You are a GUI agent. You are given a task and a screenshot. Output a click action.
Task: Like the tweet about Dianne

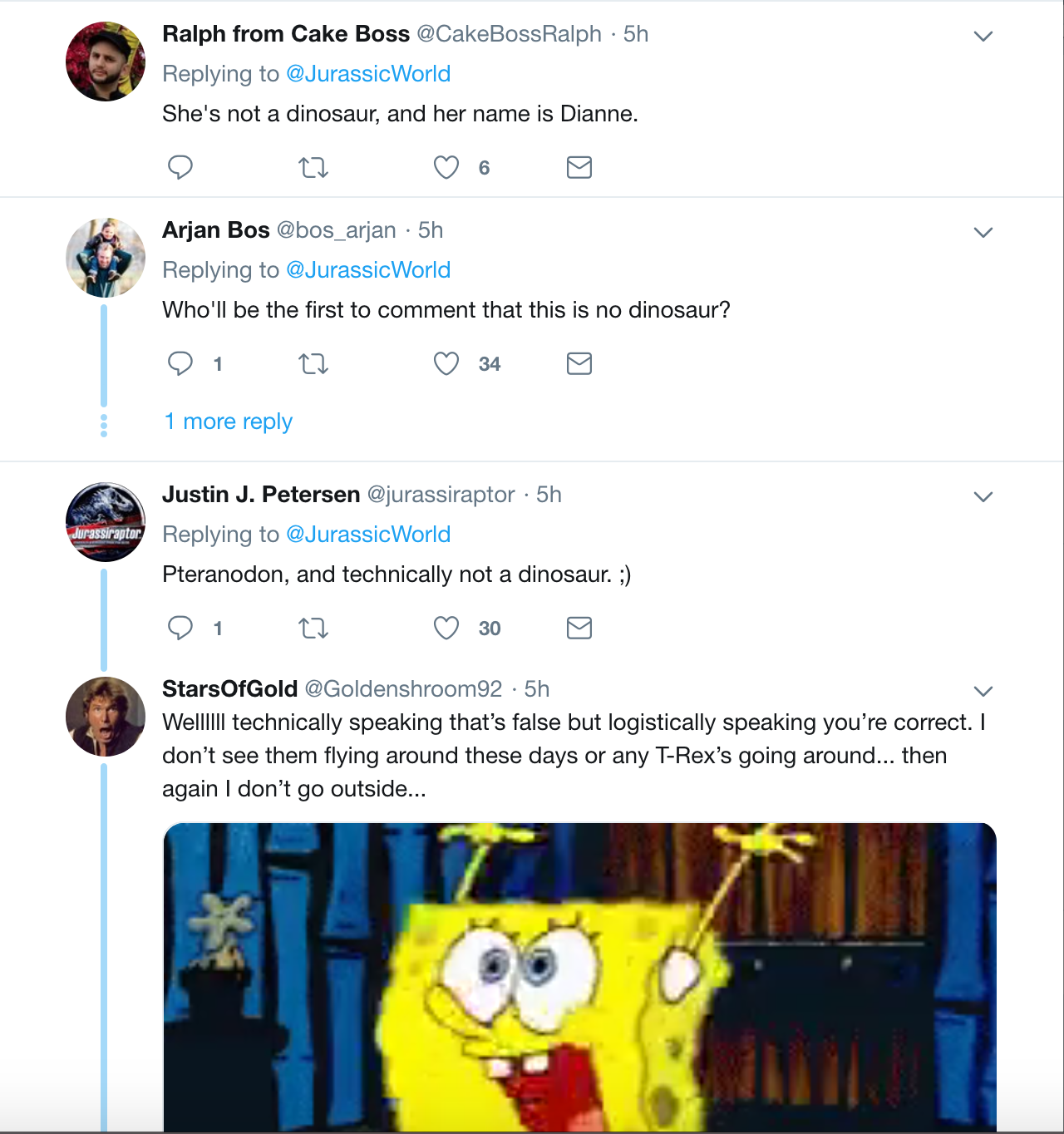446,167
